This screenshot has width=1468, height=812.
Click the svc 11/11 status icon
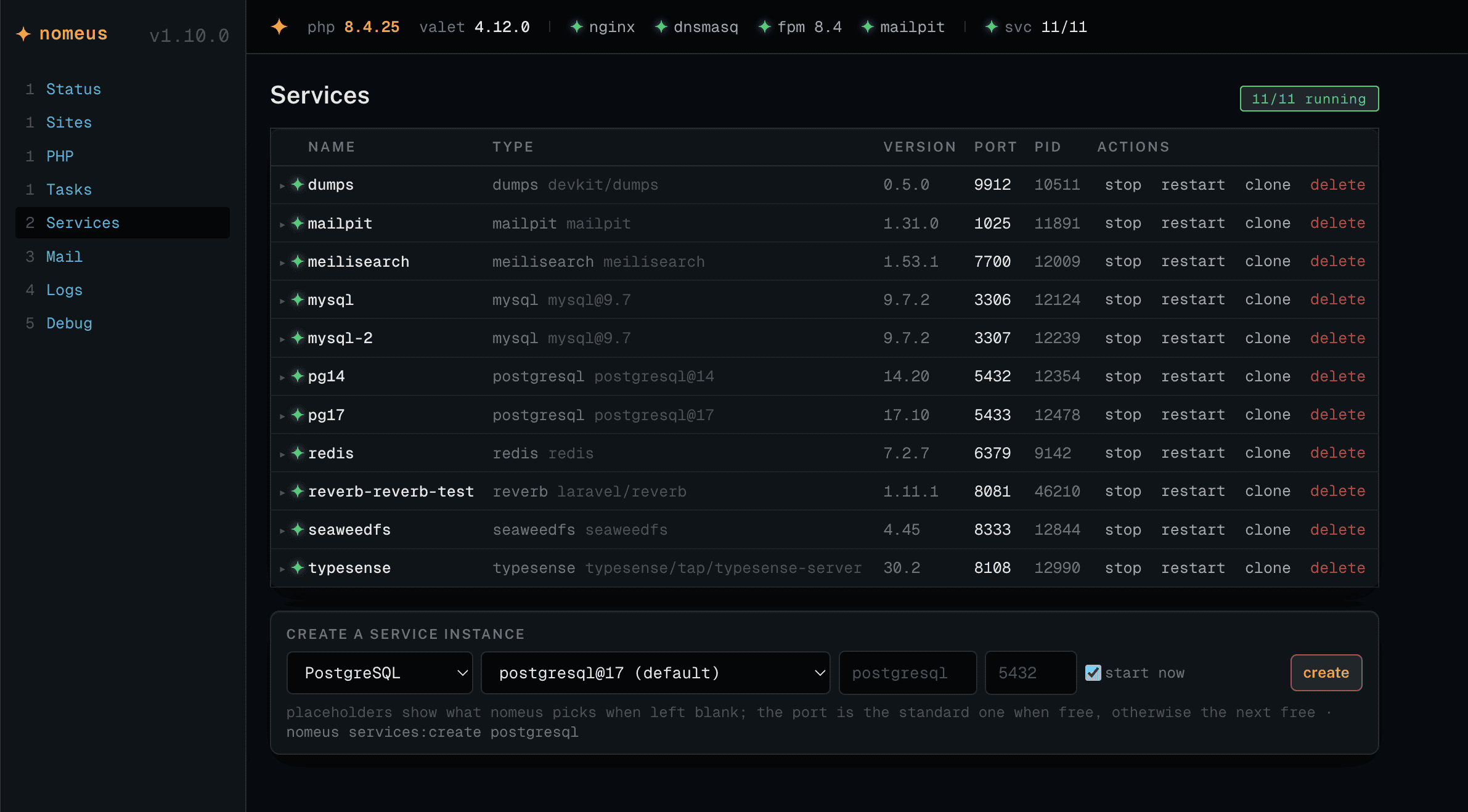pos(991,26)
